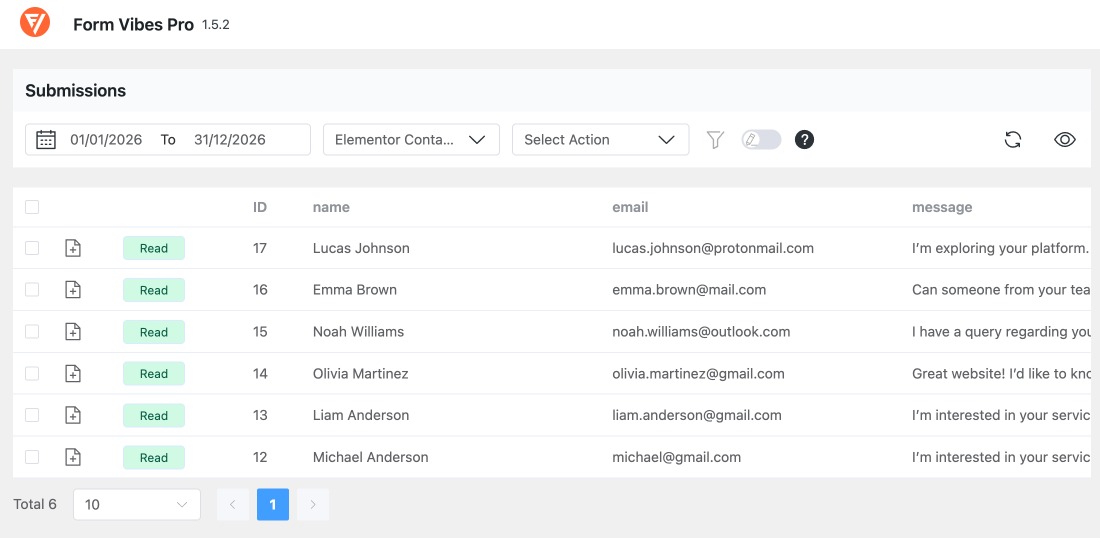Check the box for submission ID 14
The height and width of the screenshot is (538, 1100).
32,374
